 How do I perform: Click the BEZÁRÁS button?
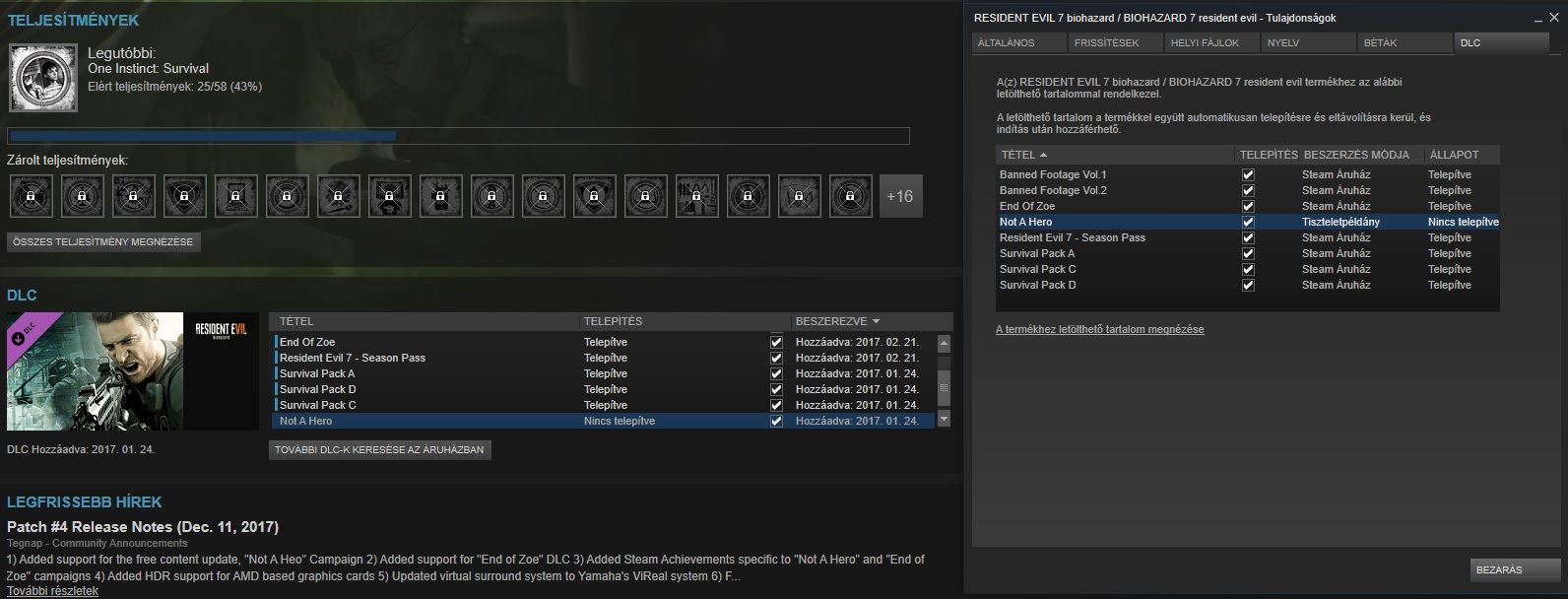point(1517,569)
